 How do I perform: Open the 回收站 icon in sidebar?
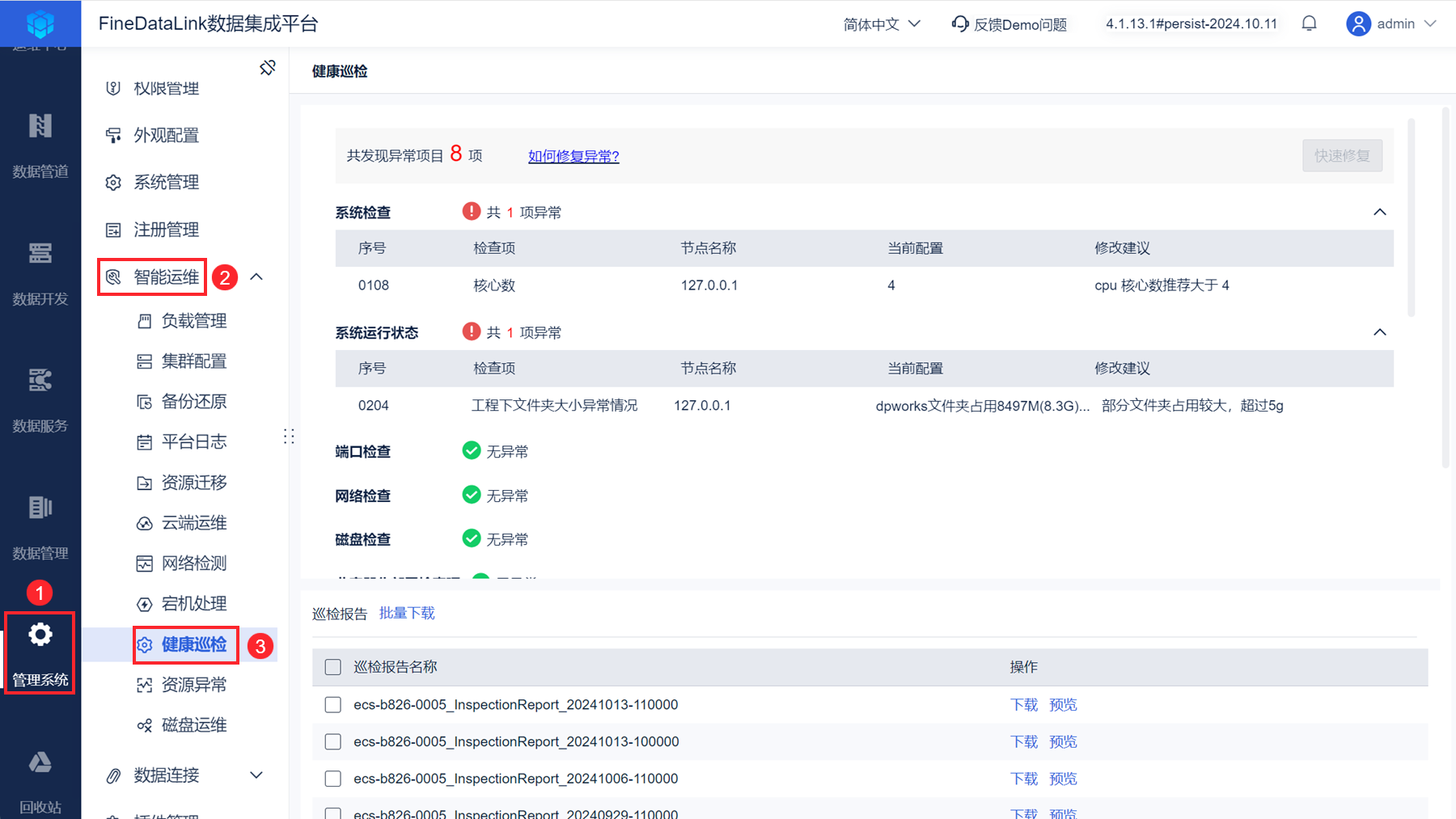point(40,762)
